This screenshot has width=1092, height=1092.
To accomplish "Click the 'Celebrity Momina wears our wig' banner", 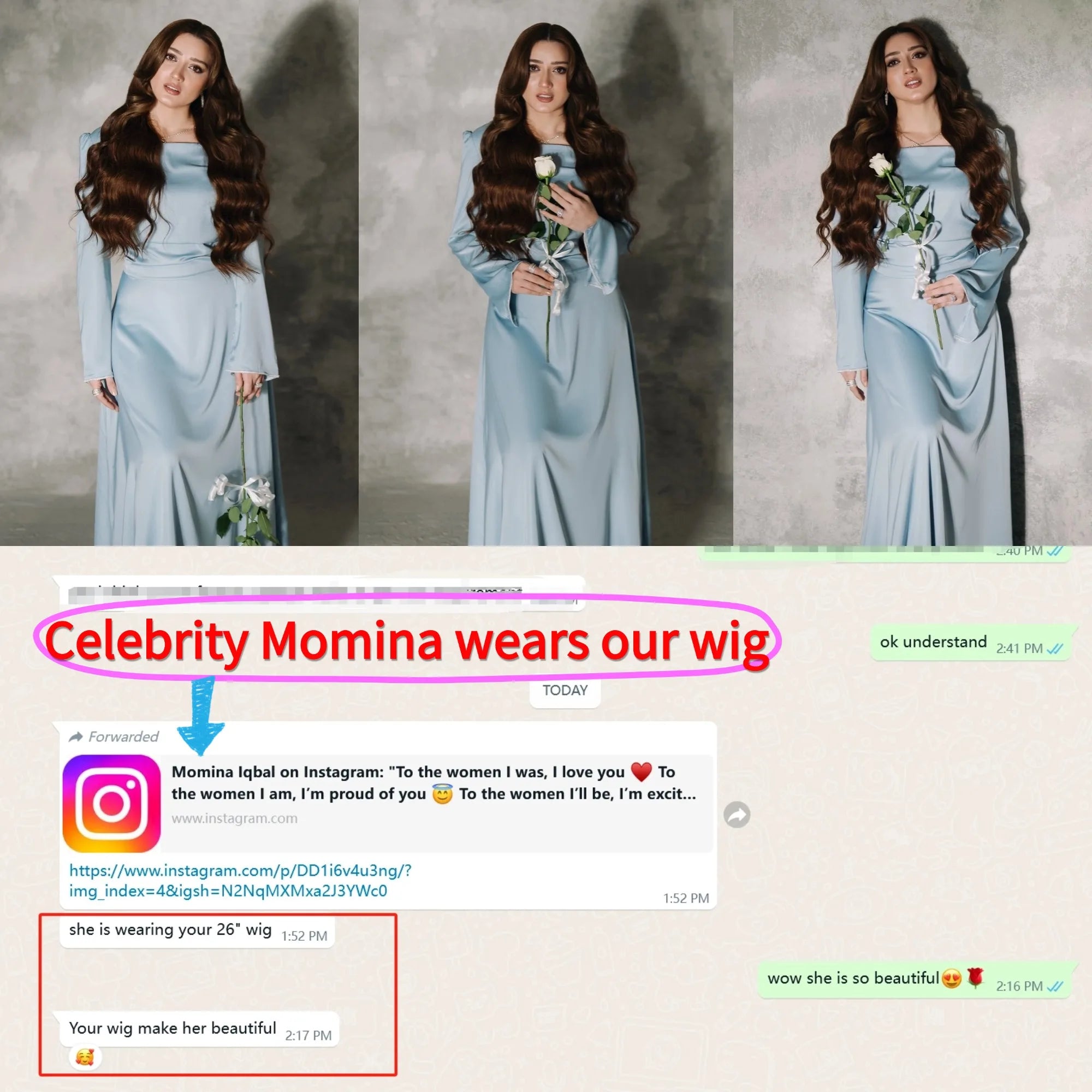I will 407,640.
